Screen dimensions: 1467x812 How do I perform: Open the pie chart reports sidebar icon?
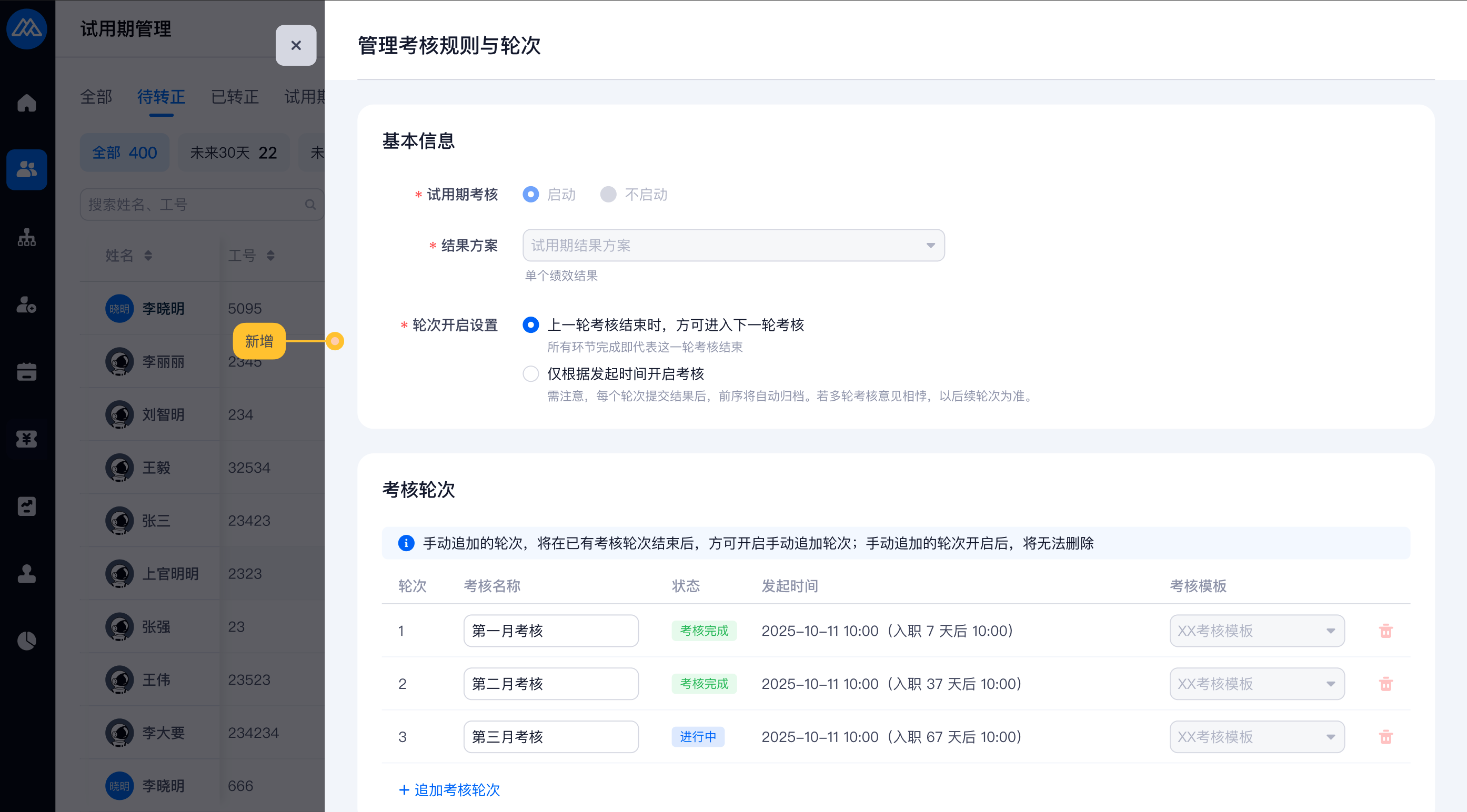click(x=26, y=641)
